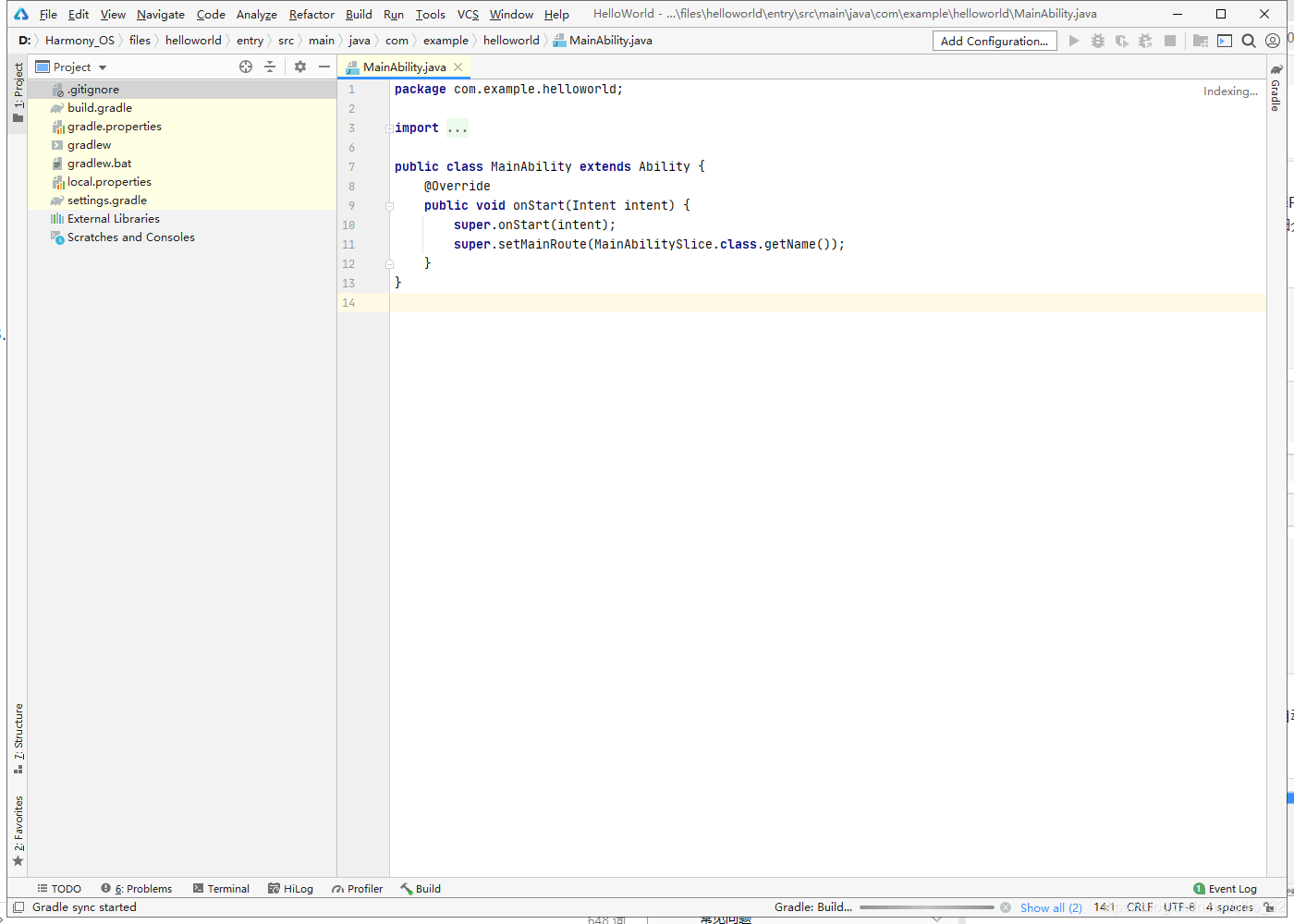The height and width of the screenshot is (924, 1294).
Task: Open the Navigate menu
Action: pyautogui.click(x=161, y=14)
